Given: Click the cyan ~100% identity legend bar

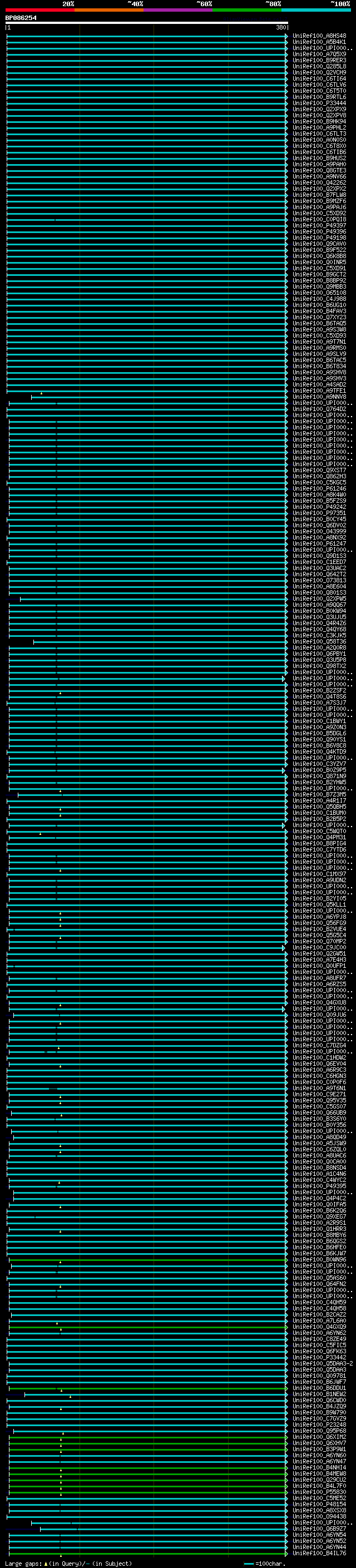Looking at the screenshot, I should pyautogui.click(x=316, y=10).
